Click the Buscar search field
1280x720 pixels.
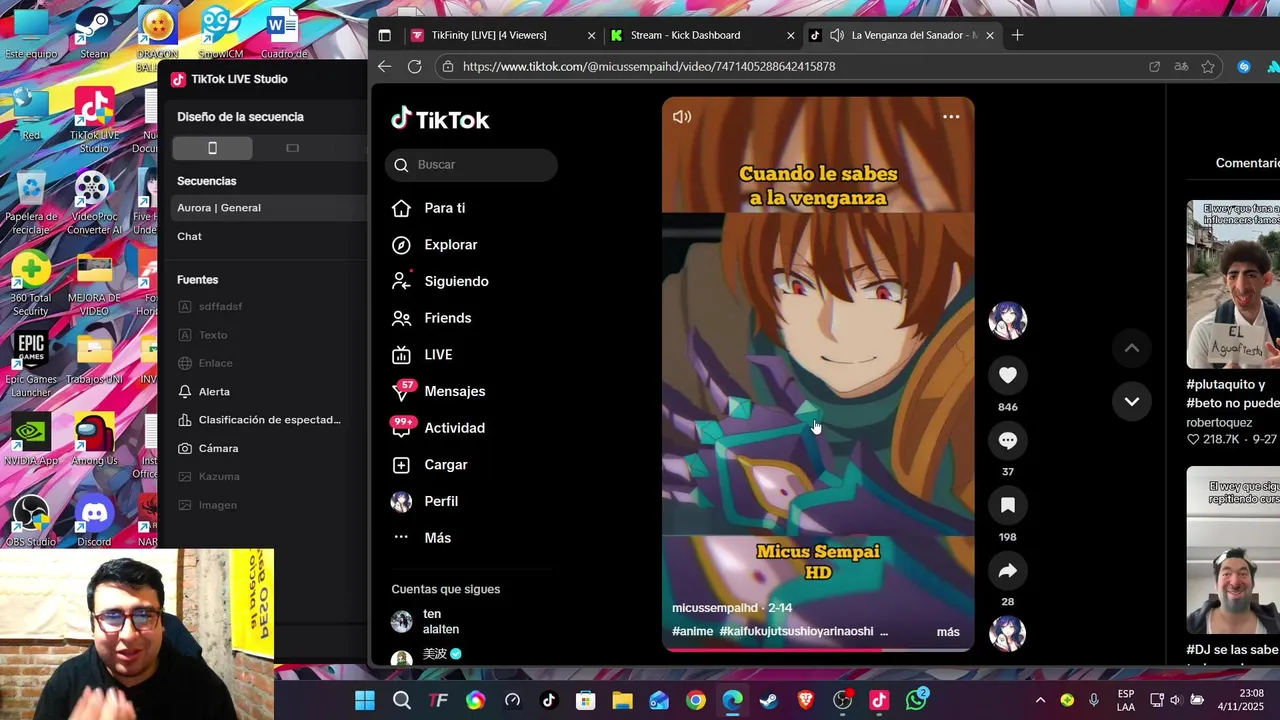(471, 165)
